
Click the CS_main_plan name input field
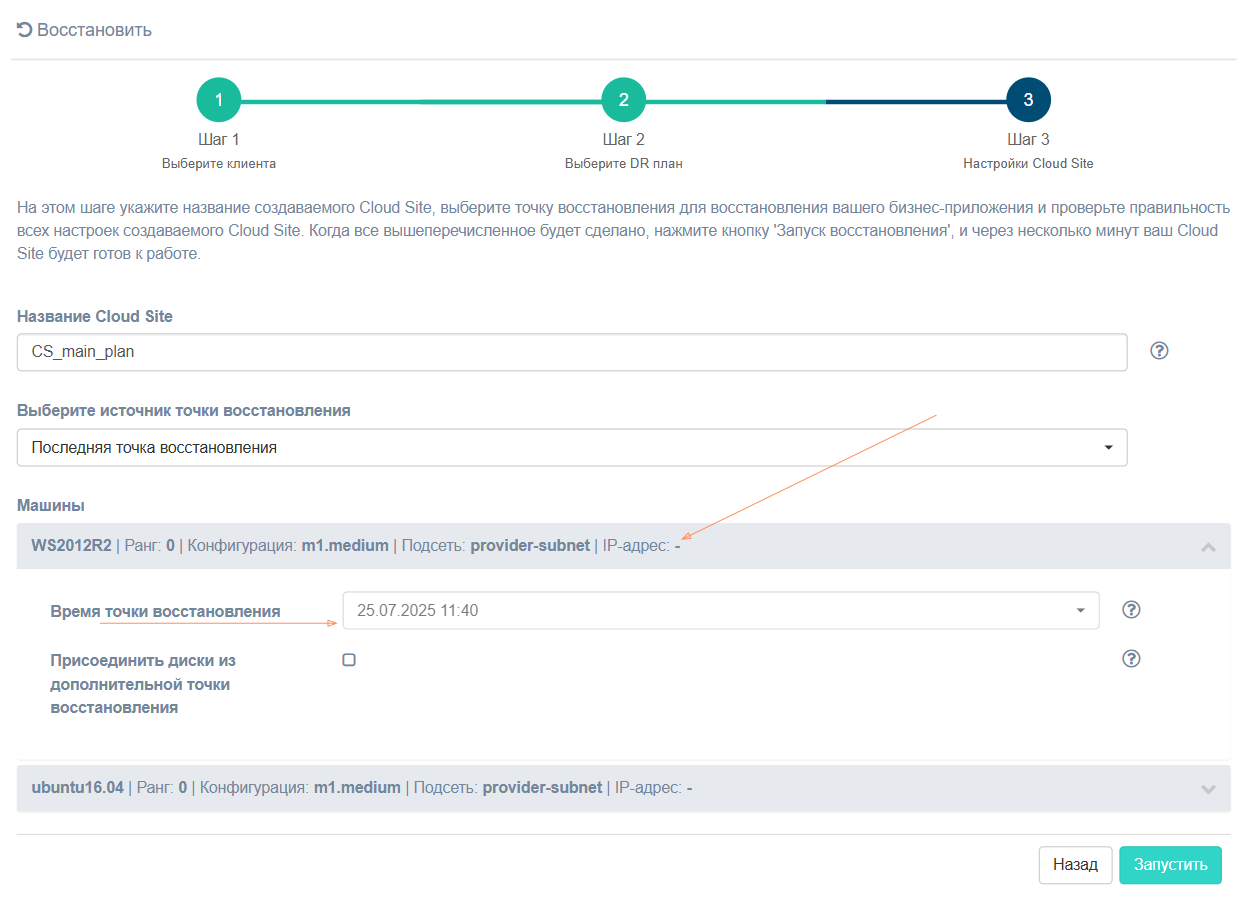[572, 352]
